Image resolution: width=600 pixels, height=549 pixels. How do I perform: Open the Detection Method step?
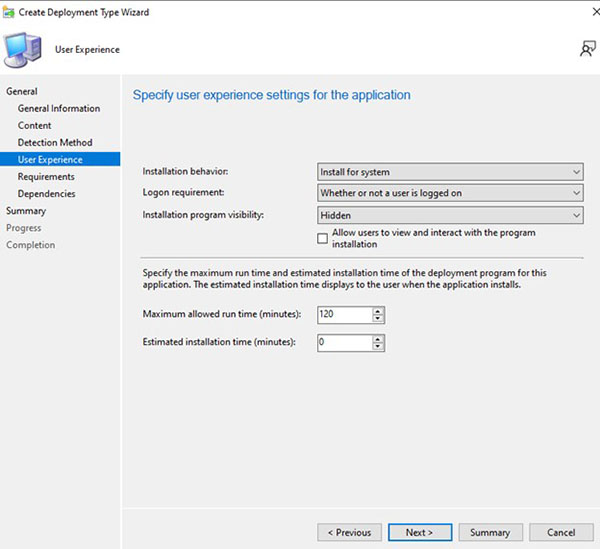tap(55, 142)
